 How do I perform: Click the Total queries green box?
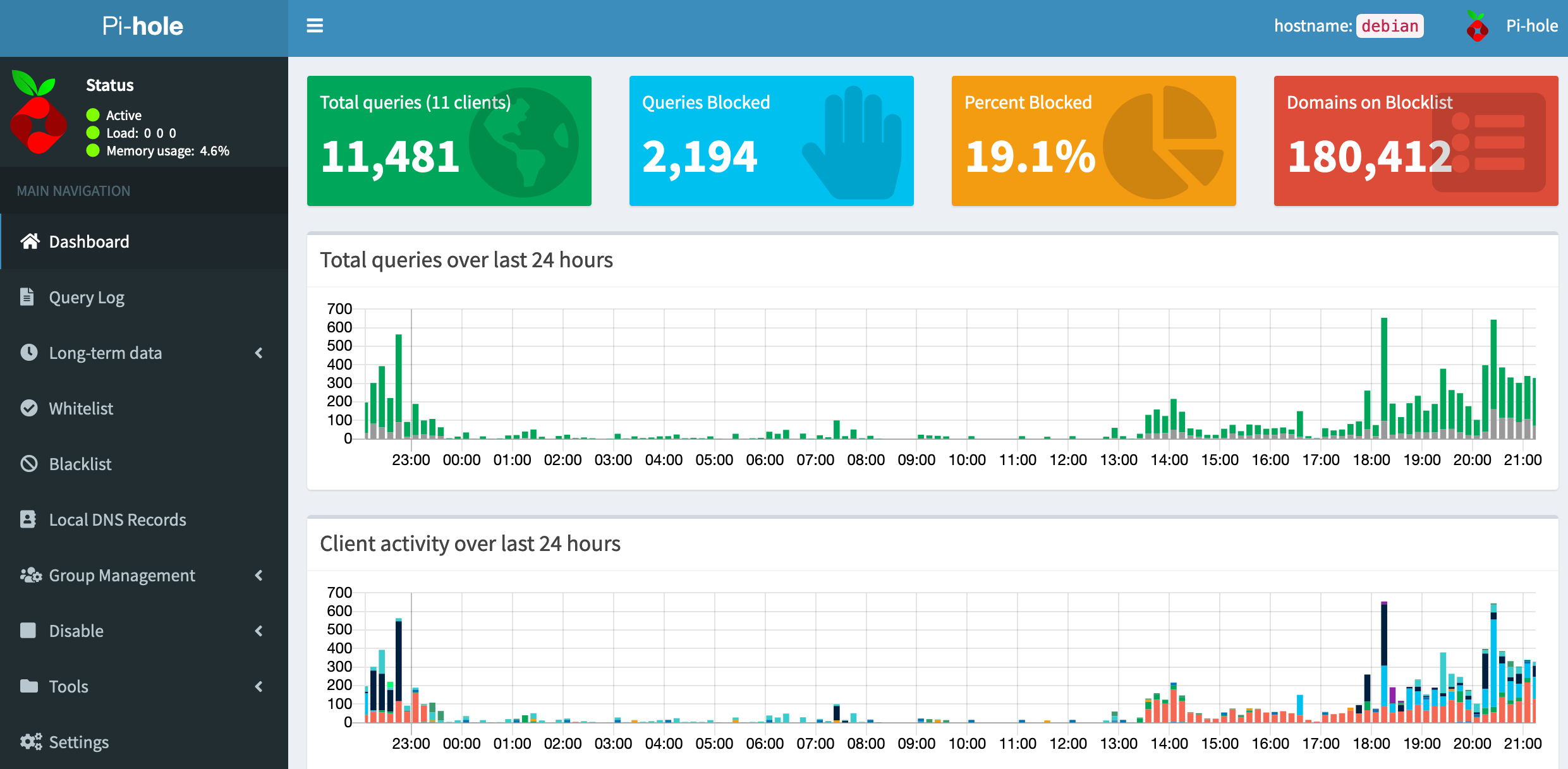click(x=449, y=141)
